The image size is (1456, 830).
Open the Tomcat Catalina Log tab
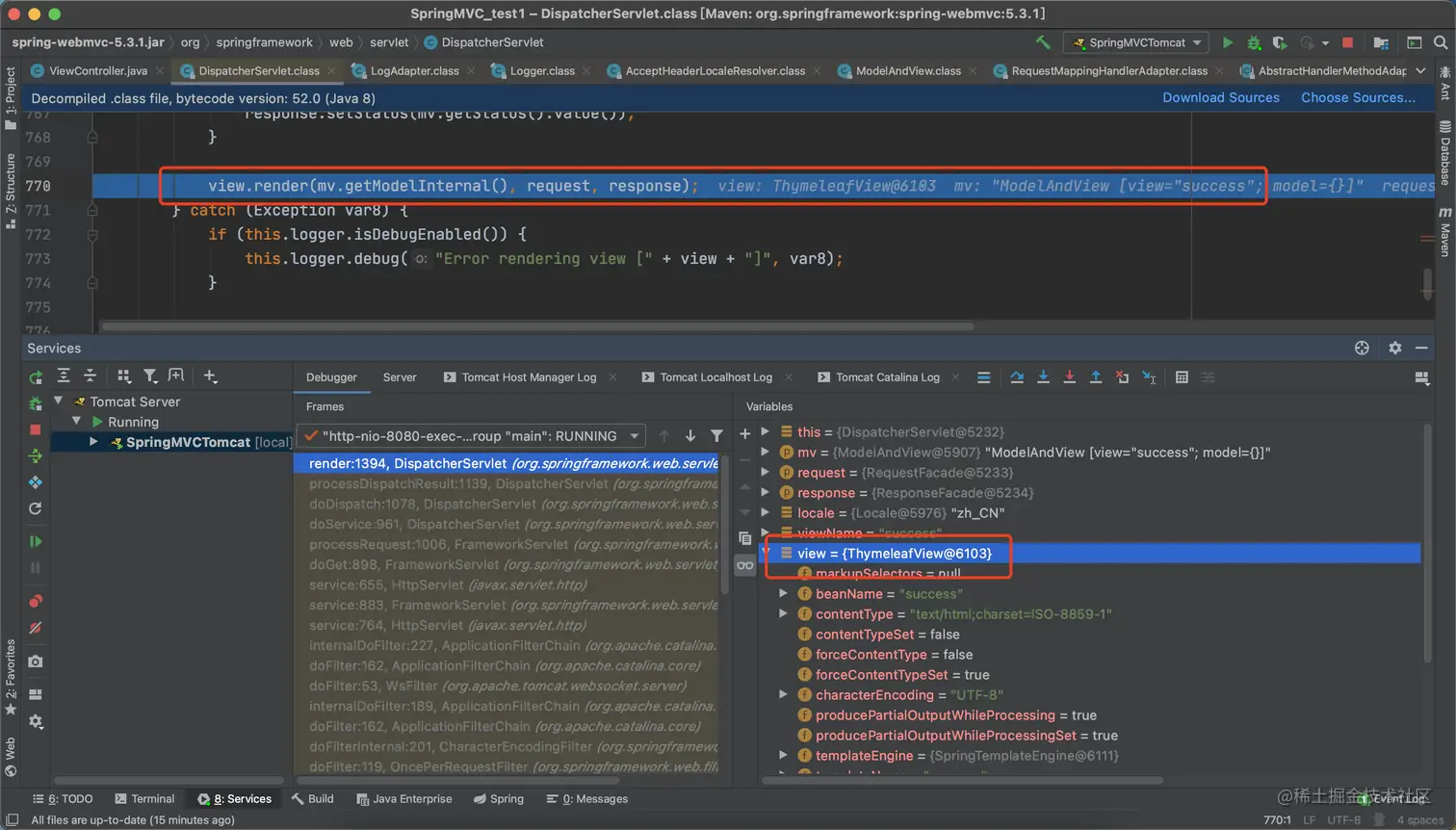[x=887, y=377]
